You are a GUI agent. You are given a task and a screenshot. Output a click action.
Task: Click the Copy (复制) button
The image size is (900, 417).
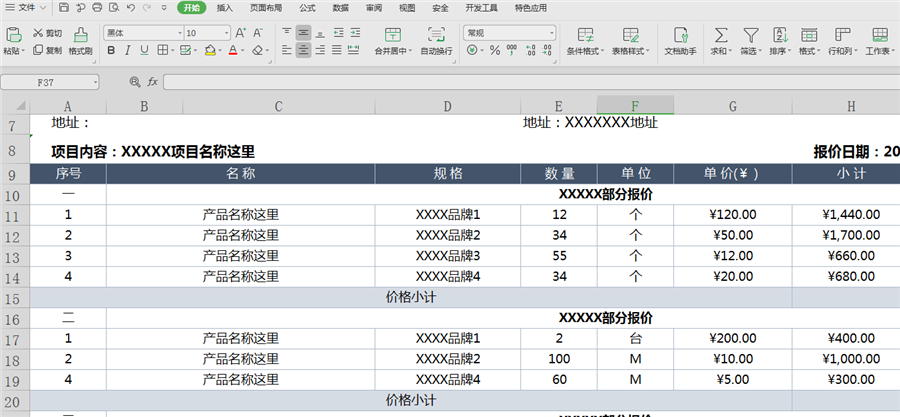click(47, 50)
